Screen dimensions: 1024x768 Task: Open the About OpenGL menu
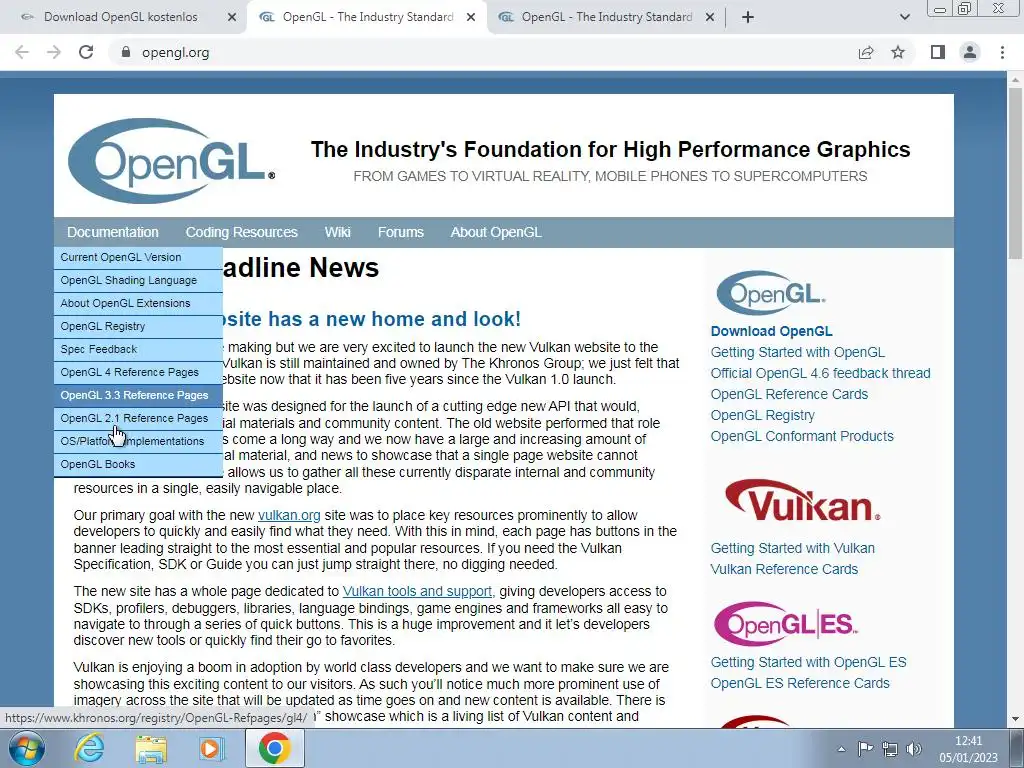496,232
